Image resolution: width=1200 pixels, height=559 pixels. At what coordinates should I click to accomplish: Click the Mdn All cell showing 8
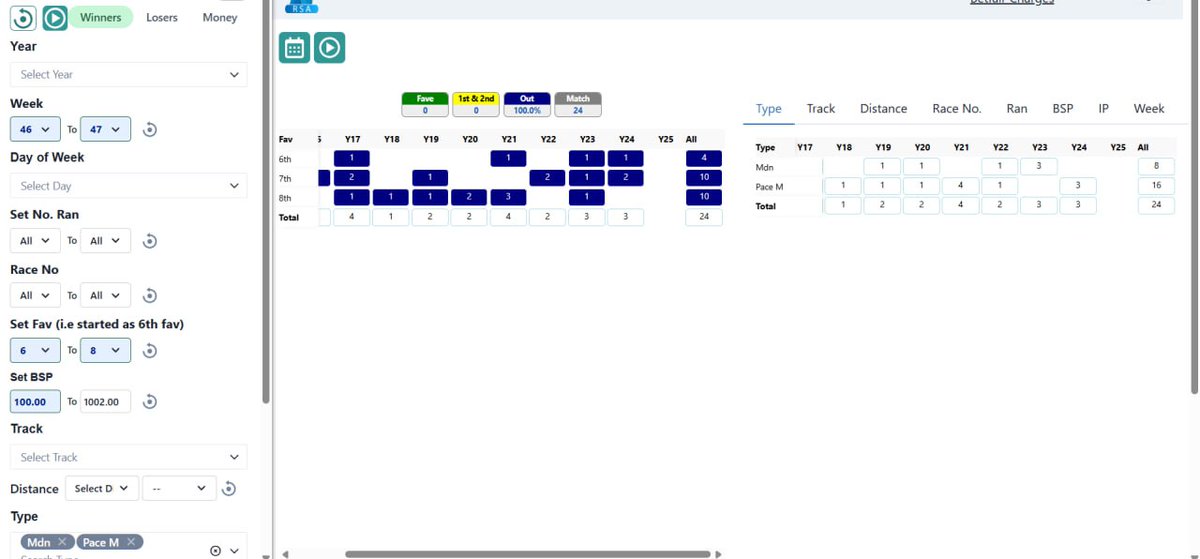coord(1156,166)
